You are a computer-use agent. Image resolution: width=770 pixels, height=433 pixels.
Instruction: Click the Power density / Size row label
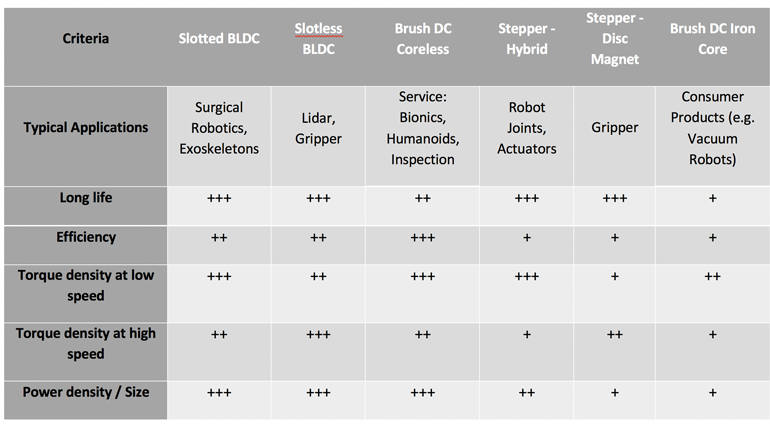click(85, 392)
